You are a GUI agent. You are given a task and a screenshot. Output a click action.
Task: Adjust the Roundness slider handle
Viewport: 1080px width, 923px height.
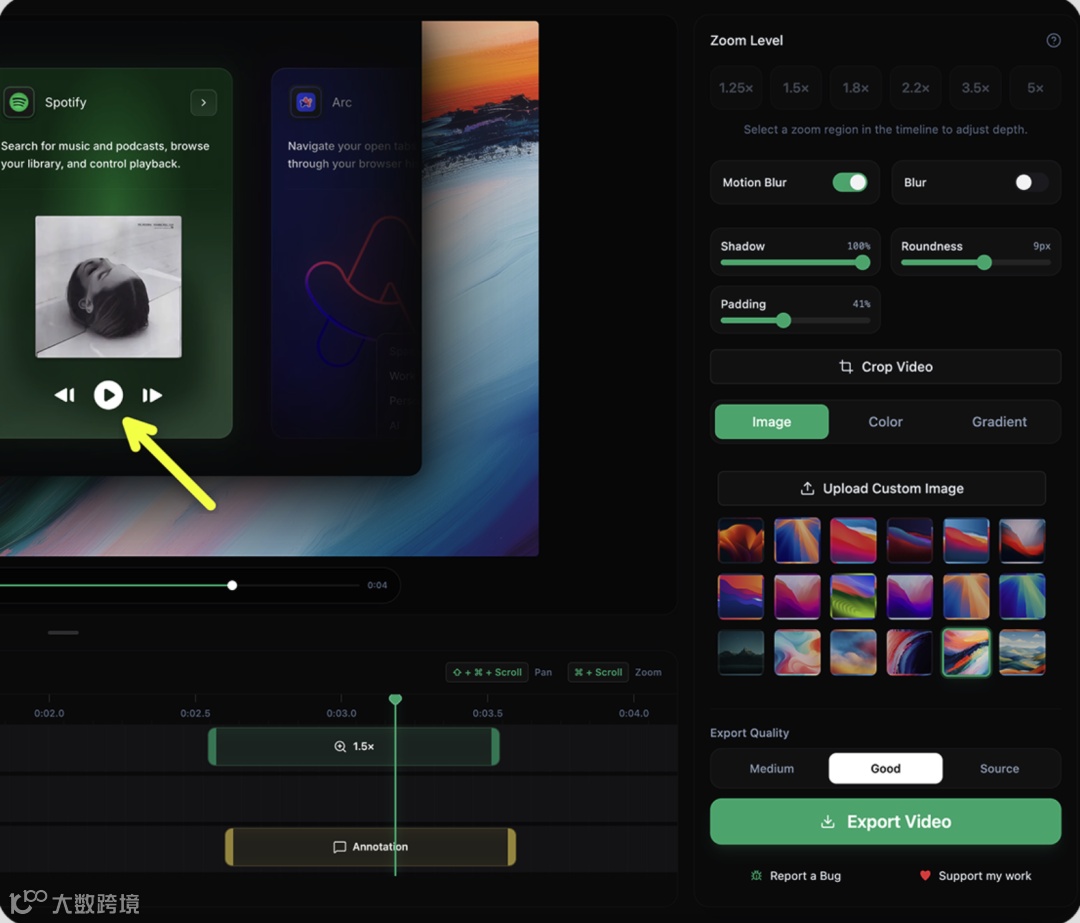pos(984,262)
